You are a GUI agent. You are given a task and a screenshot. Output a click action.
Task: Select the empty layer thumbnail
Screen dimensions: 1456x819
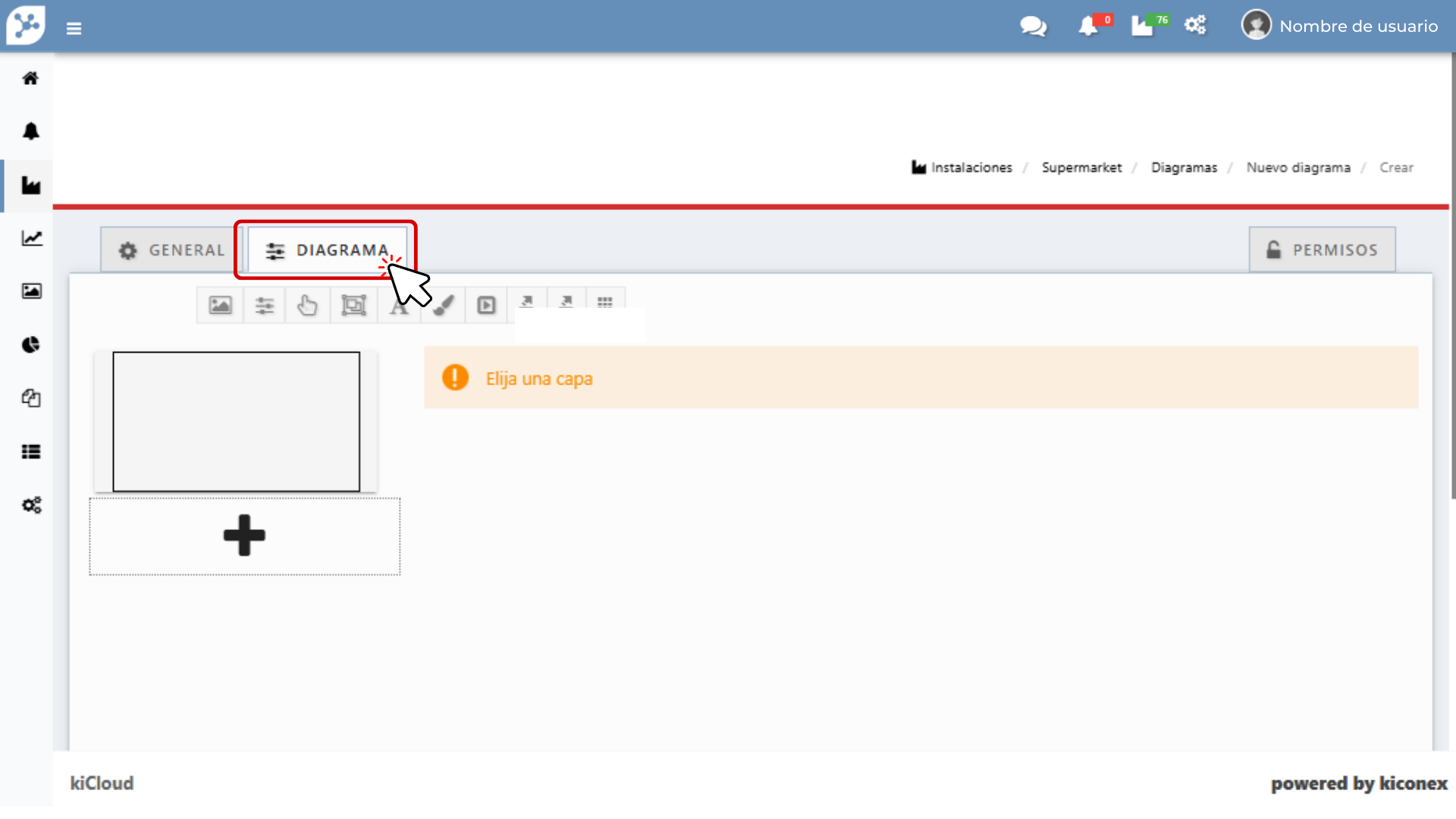coord(236,422)
